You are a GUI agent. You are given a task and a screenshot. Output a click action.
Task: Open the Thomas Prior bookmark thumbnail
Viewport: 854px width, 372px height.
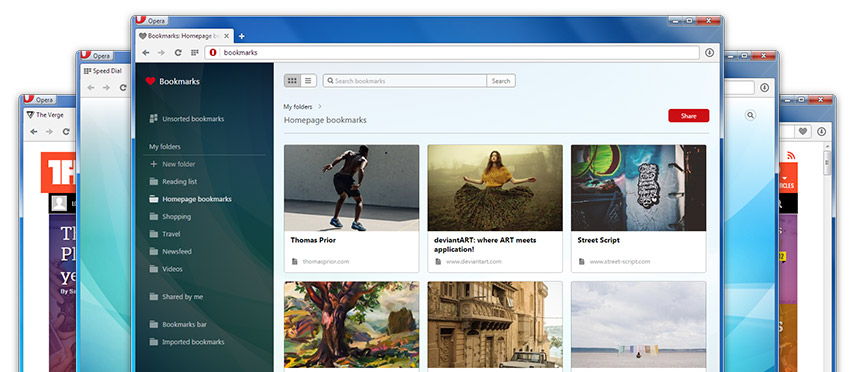tap(352, 188)
